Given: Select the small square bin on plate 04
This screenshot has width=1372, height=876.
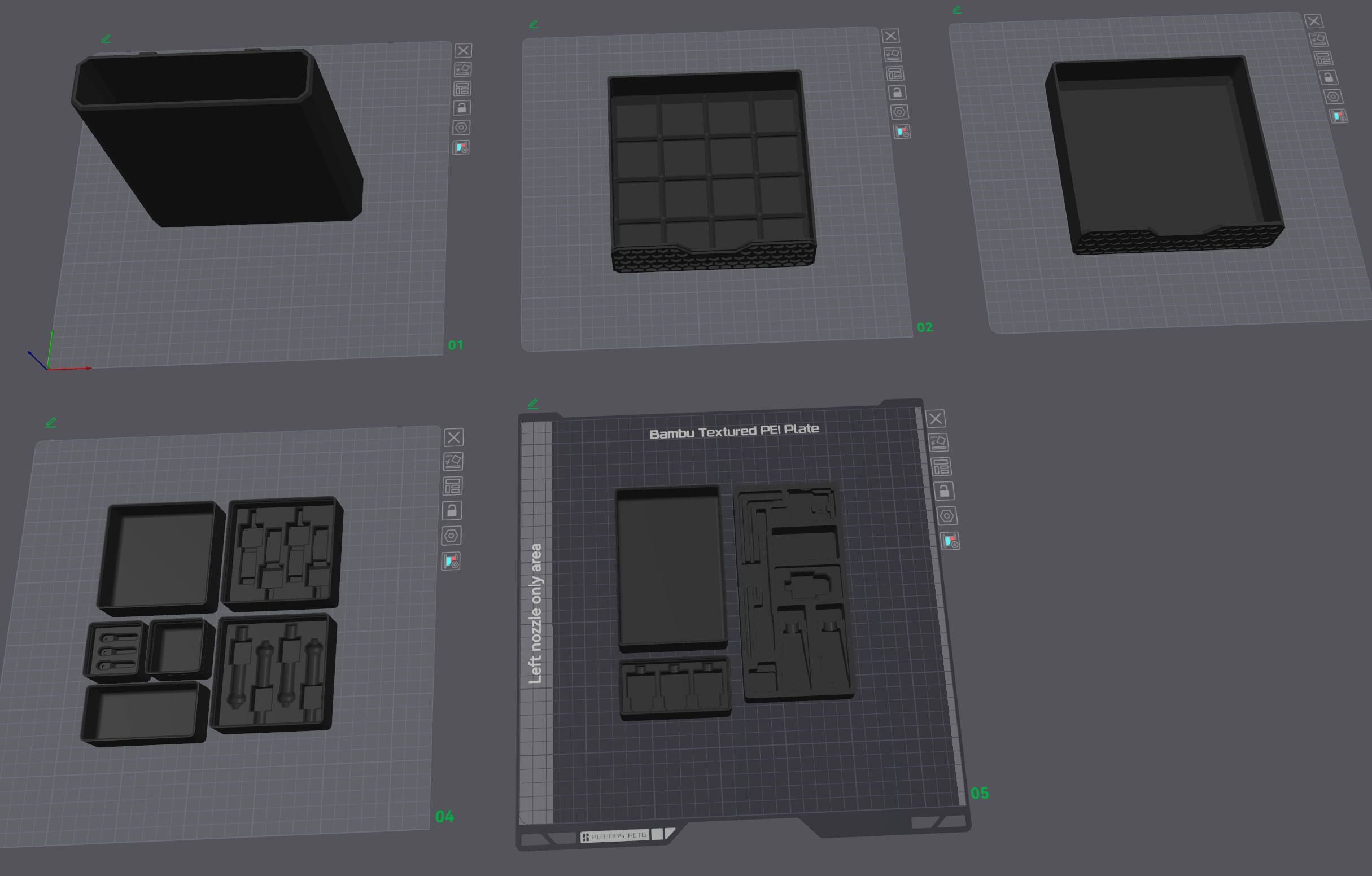Looking at the screenshot, I should (x=180, y=649).
